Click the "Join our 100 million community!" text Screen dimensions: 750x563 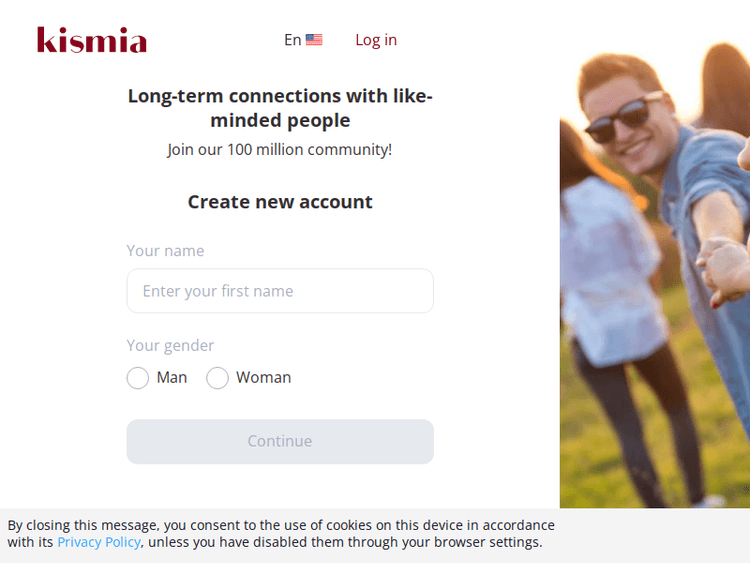pos(280,150)
